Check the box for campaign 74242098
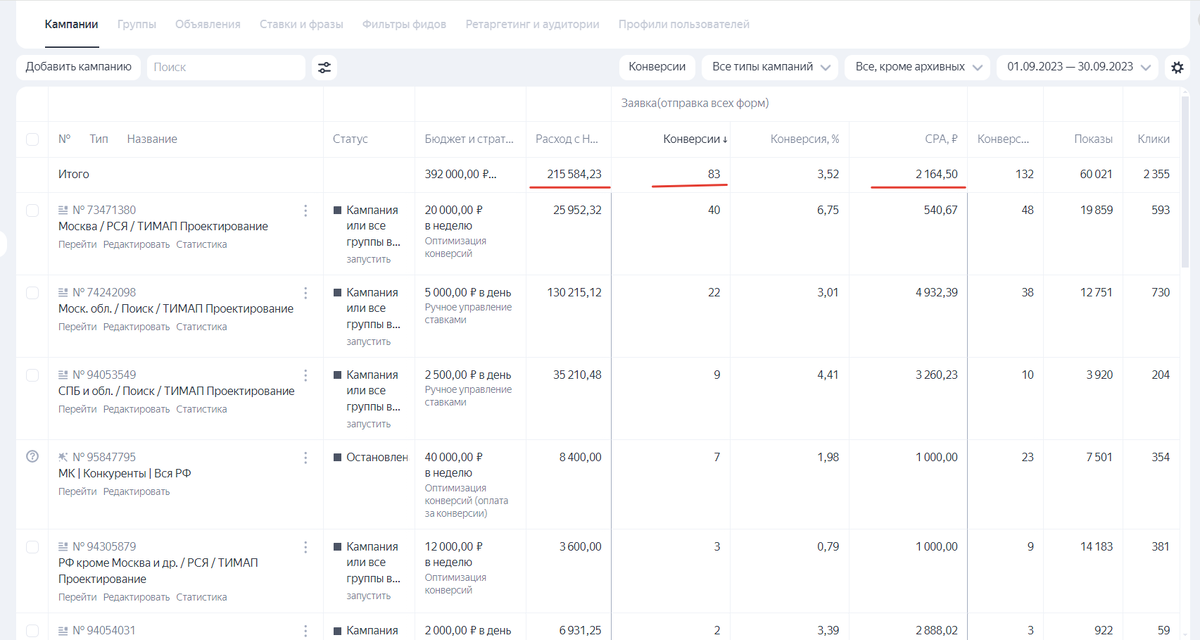Image resolution: width=1200 pixels, height=640 pixels. [x=32, y=293]
